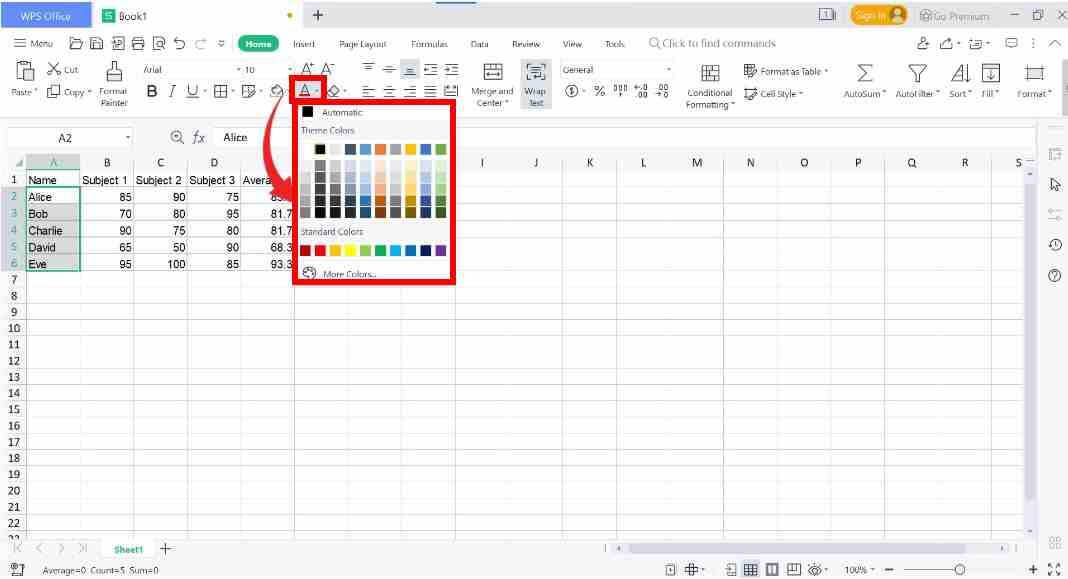Toggle underline formatting
The height and width of the screenshot is (579, 1068).
[193, 91]
